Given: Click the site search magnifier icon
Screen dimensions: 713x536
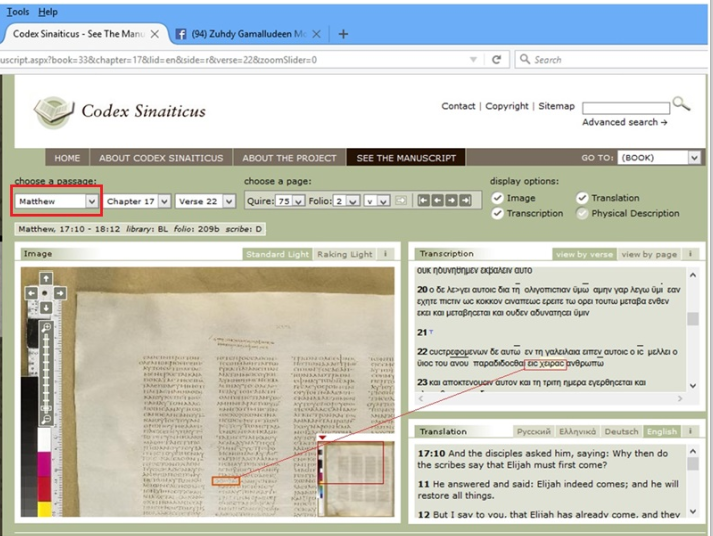Looking at the screenshot, I should coord(681,104).
